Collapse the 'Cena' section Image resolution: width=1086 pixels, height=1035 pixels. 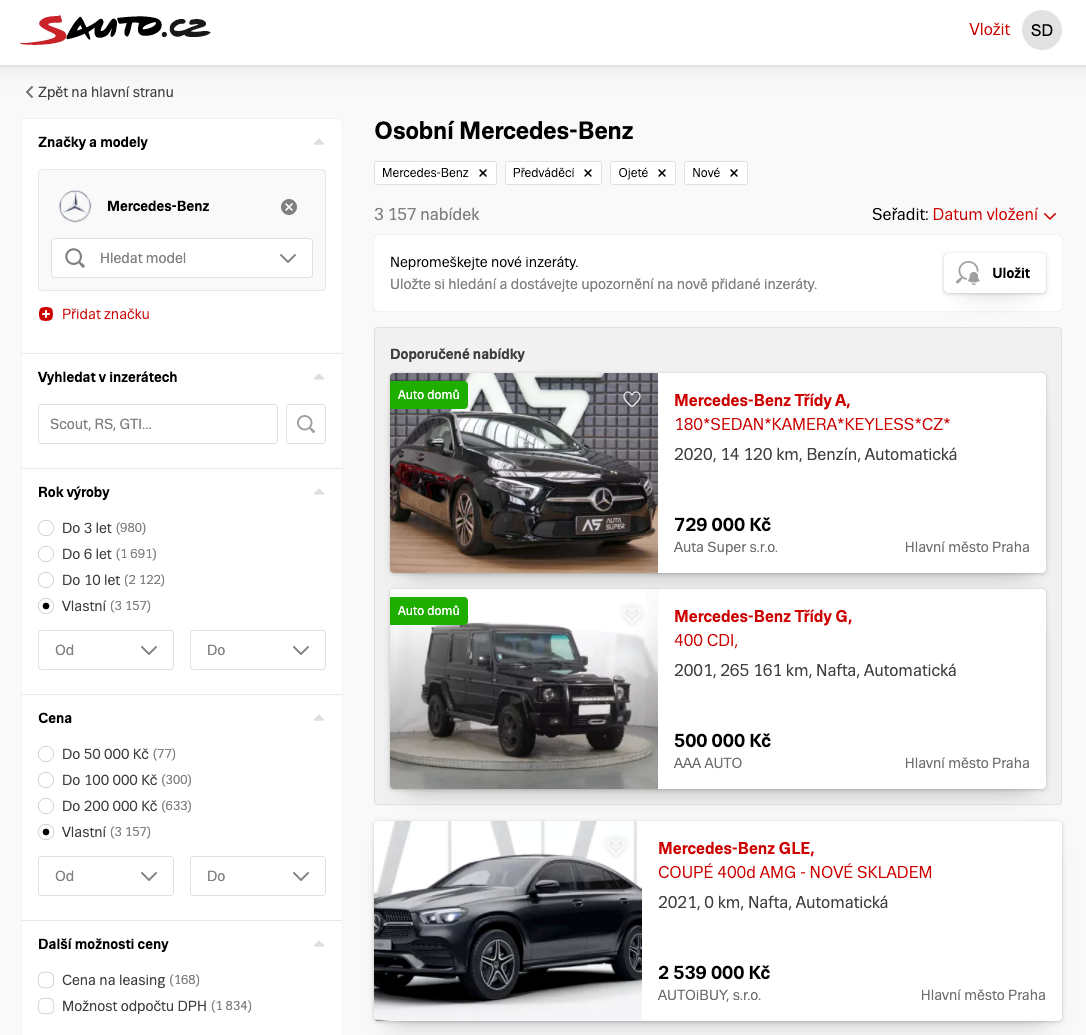pos(319,718)
